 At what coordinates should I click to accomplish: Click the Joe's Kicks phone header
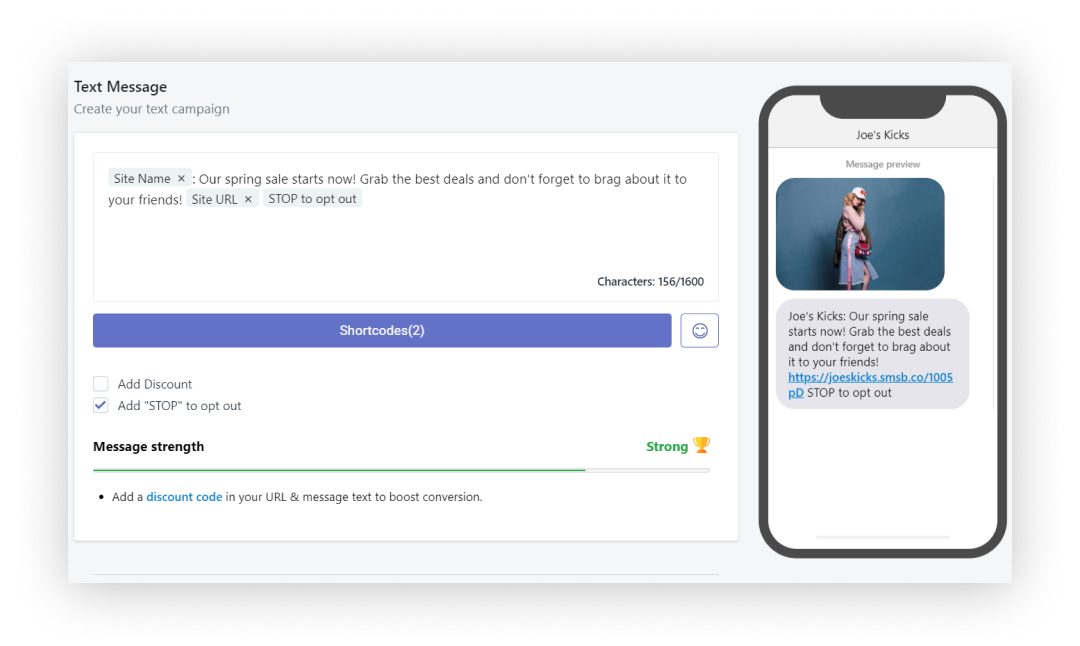(x=882, y=135)
